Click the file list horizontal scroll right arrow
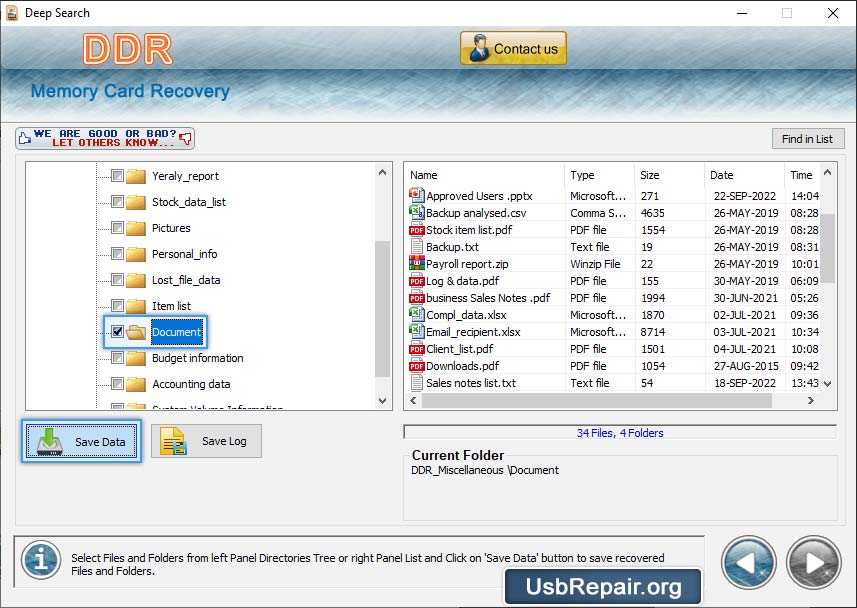The image size is (857, 608). click(811, 400)
